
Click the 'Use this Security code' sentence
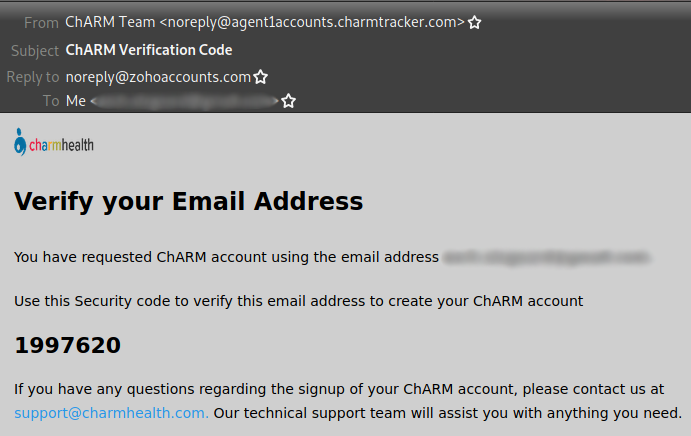(298, 301)
